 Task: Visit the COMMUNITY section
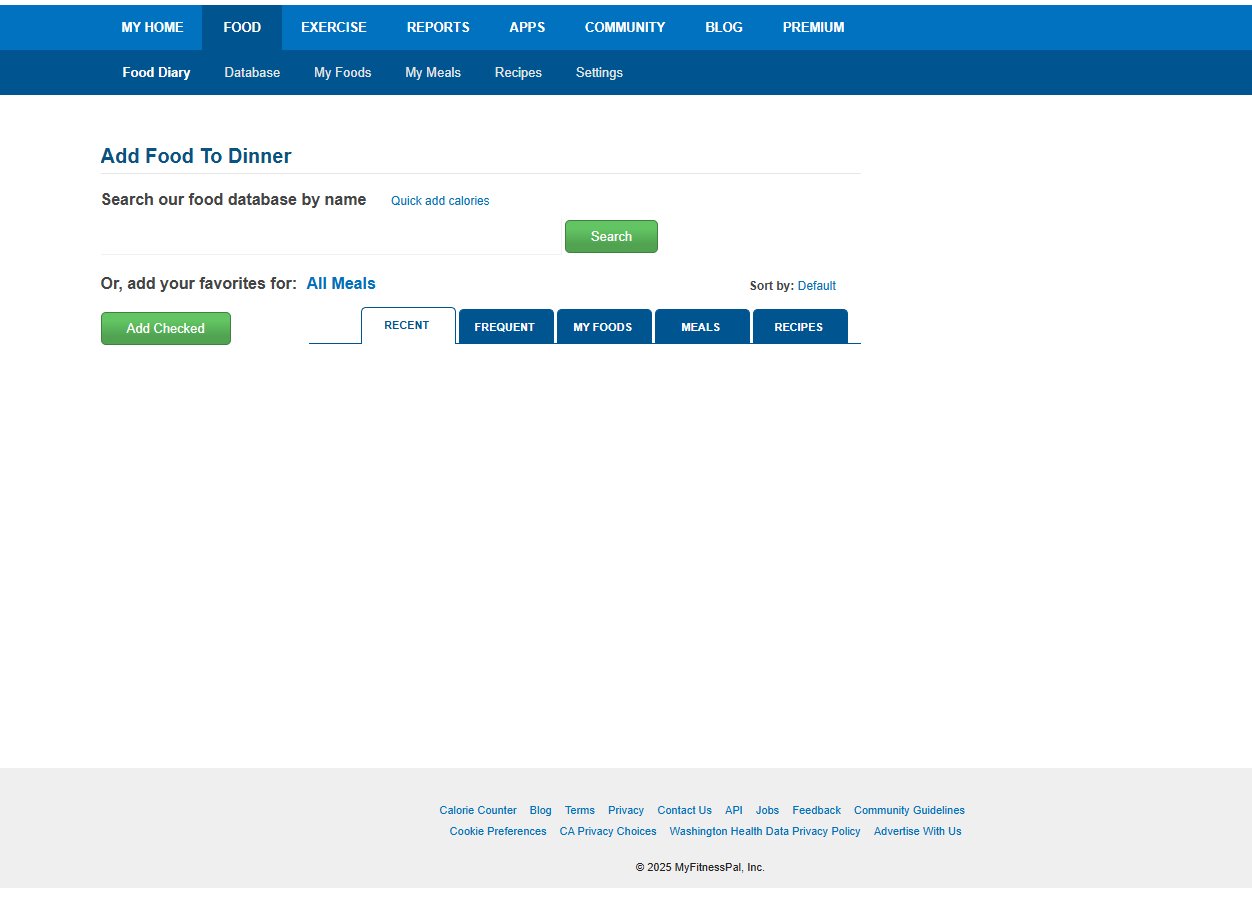pos(625,27)
